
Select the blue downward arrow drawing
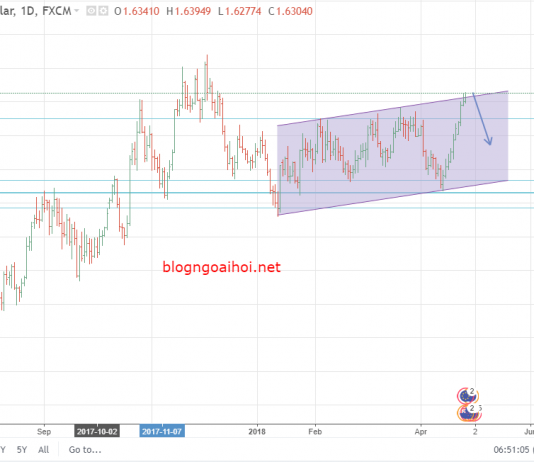pos(482,118)
